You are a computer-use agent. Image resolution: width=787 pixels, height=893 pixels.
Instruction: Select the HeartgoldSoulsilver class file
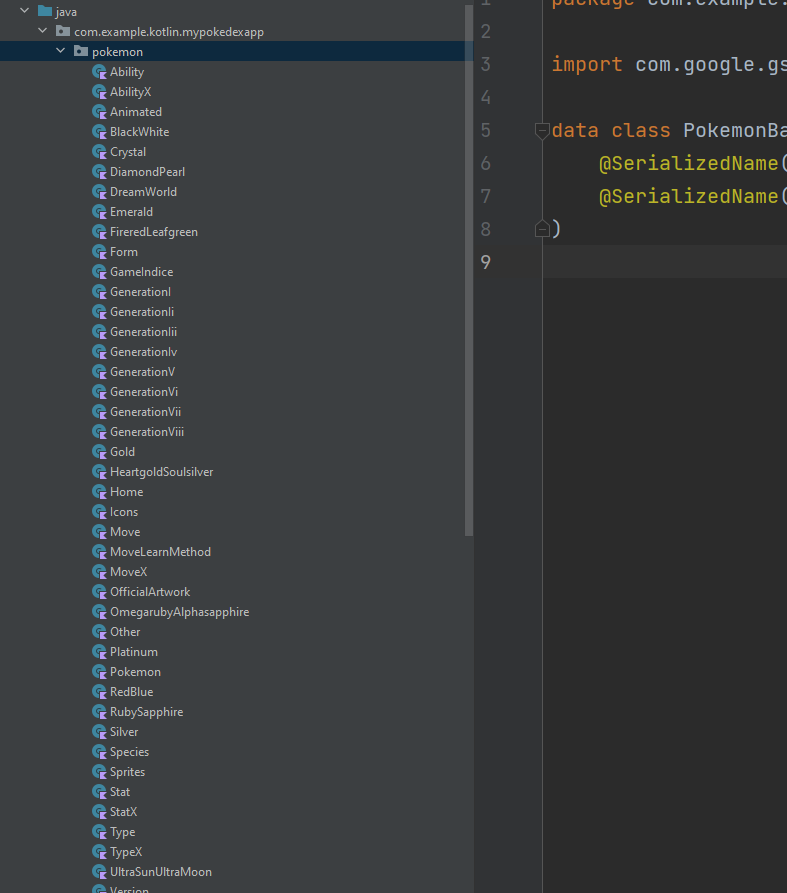[161, 472]
